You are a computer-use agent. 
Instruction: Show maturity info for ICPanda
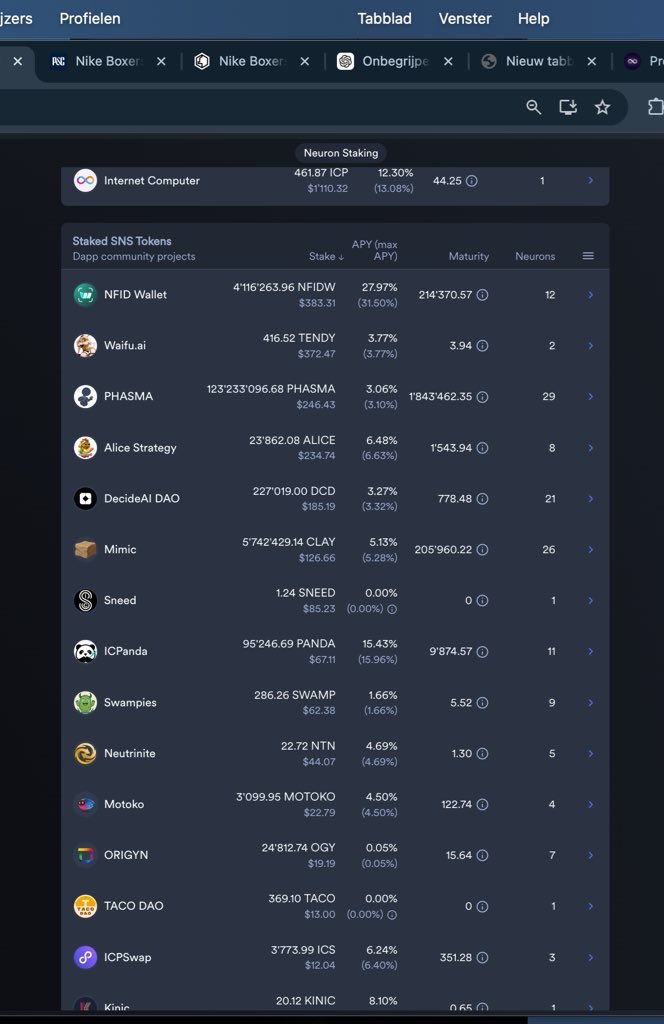(482, 652)
